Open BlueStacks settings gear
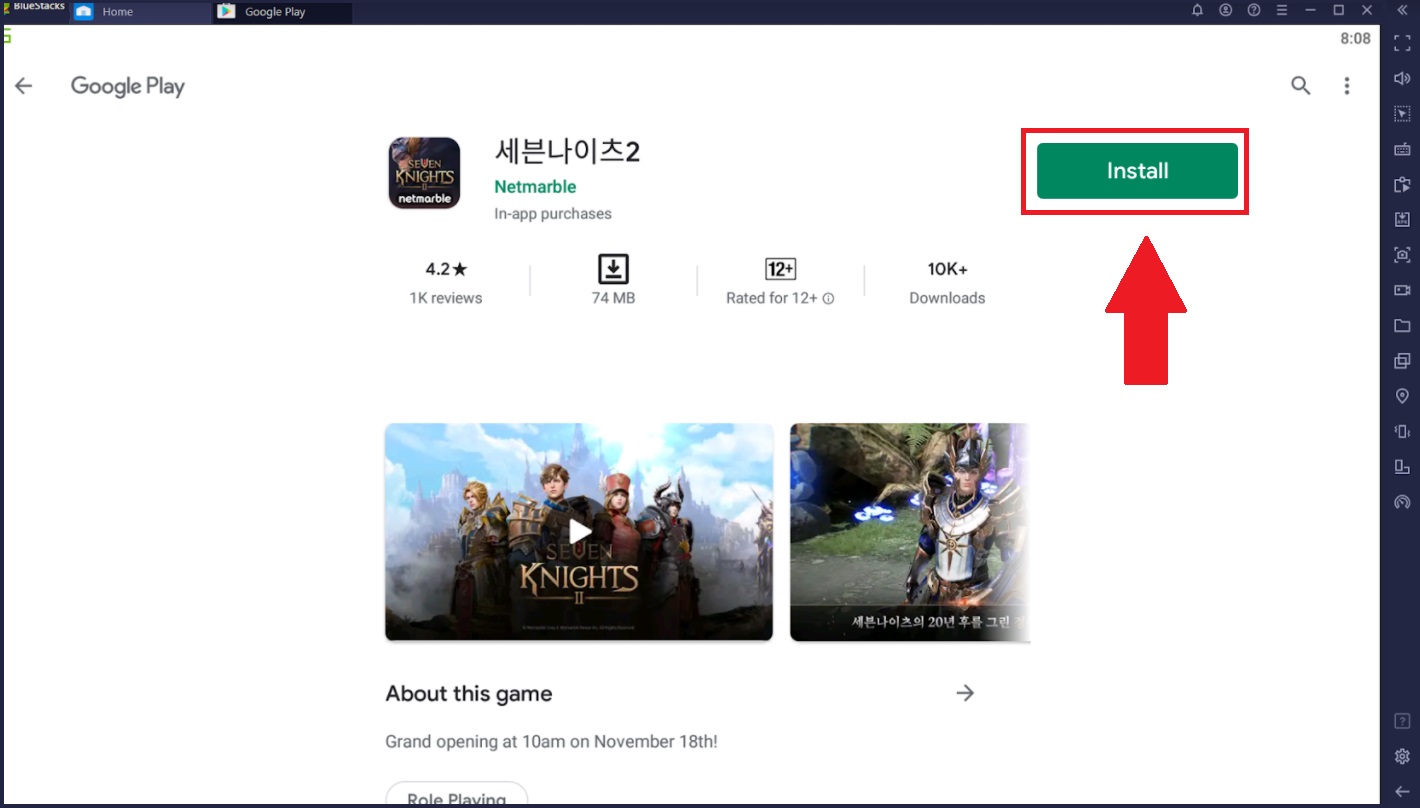The height and width of the screenshot is (808, 1420). tap(1402, 756)
